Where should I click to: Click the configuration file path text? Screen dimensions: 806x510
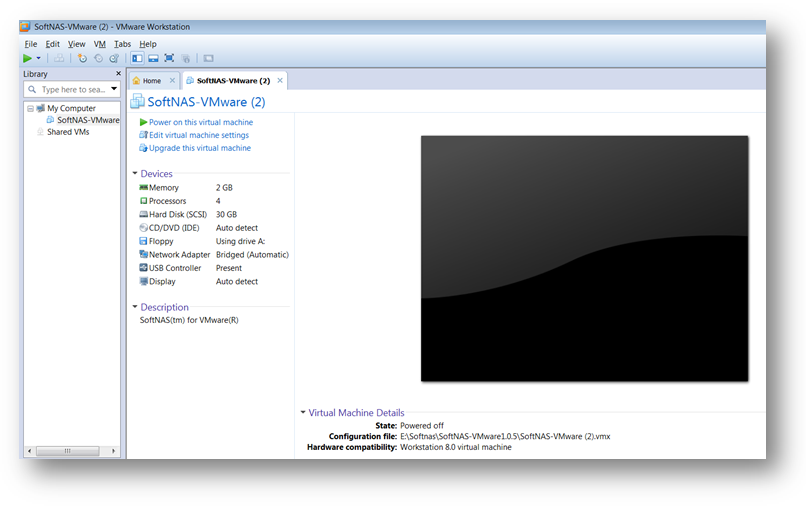(x=505, y=436)
